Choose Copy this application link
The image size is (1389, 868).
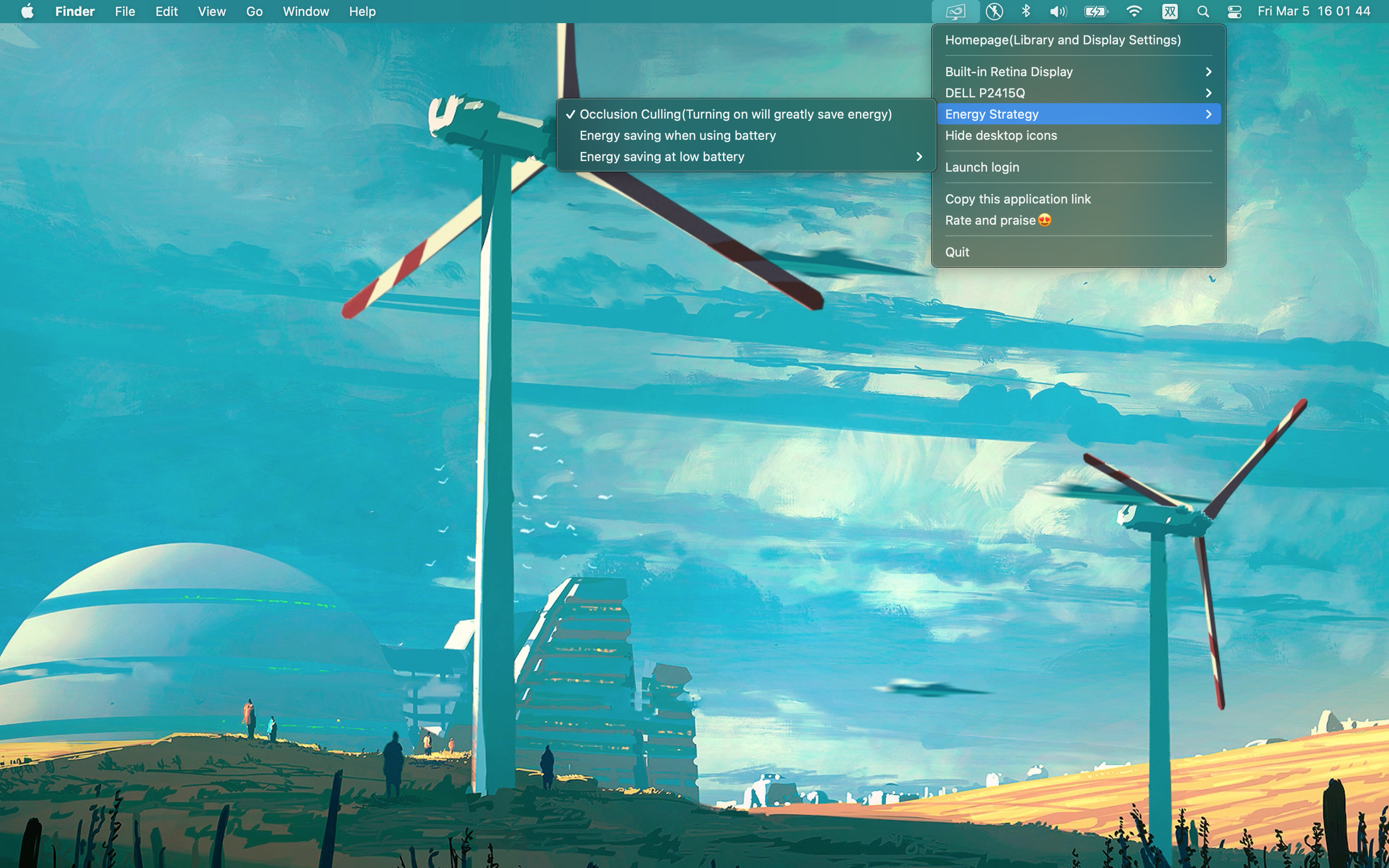tap(1078, 199)
